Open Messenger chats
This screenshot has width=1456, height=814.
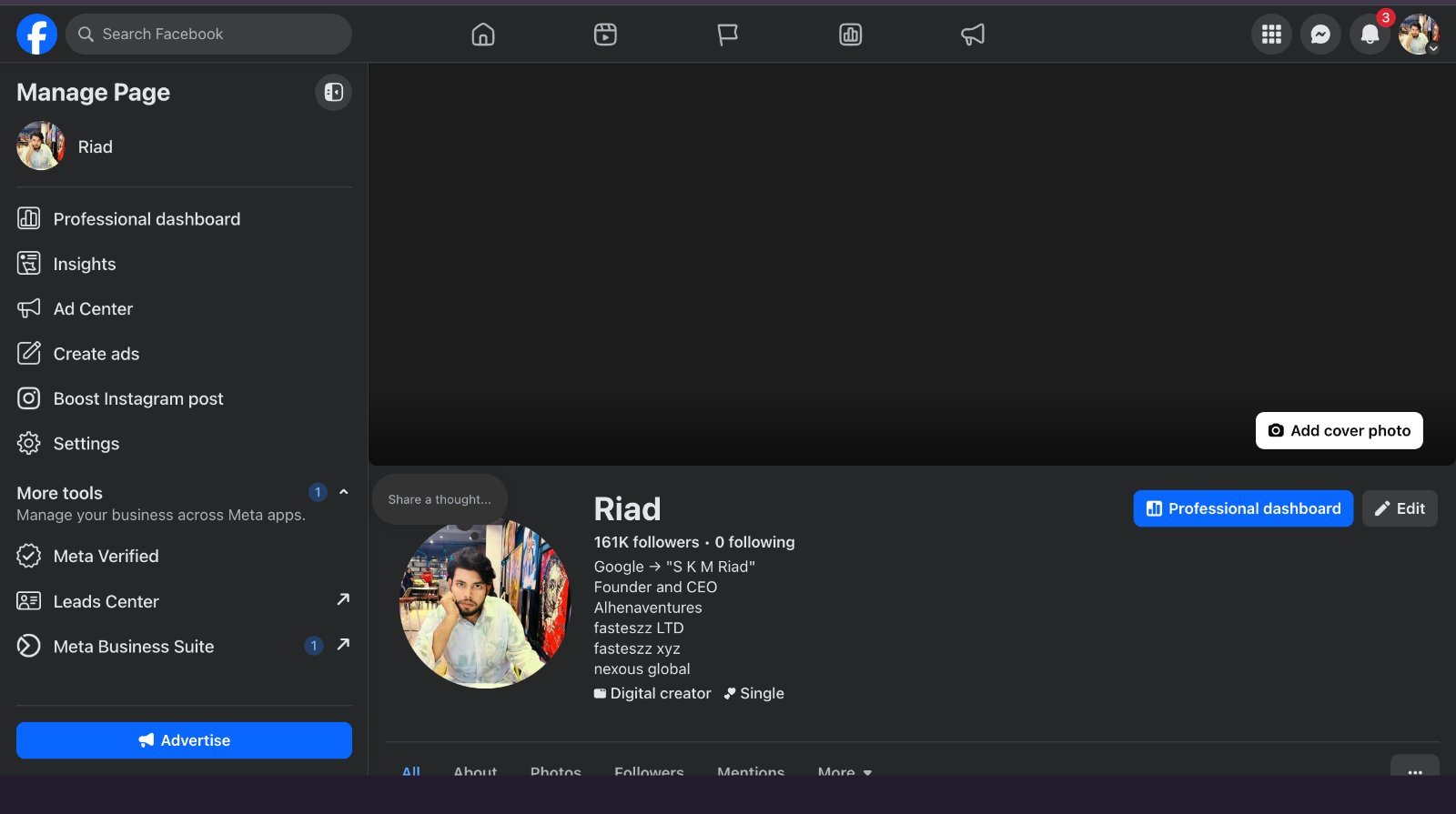tap(1320, 35)
